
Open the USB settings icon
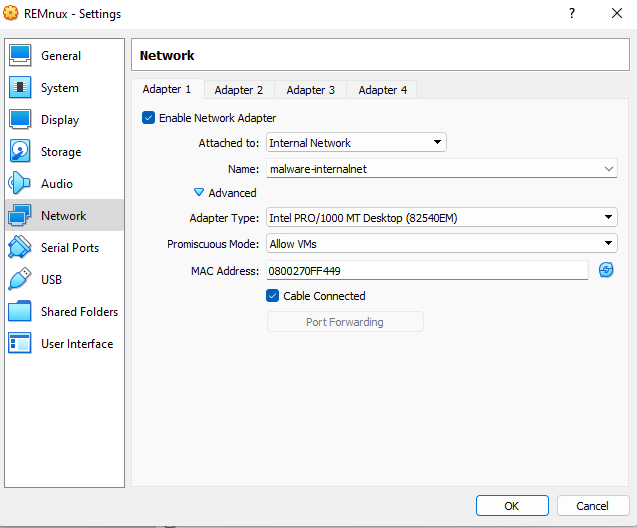(x=20, y=280)
